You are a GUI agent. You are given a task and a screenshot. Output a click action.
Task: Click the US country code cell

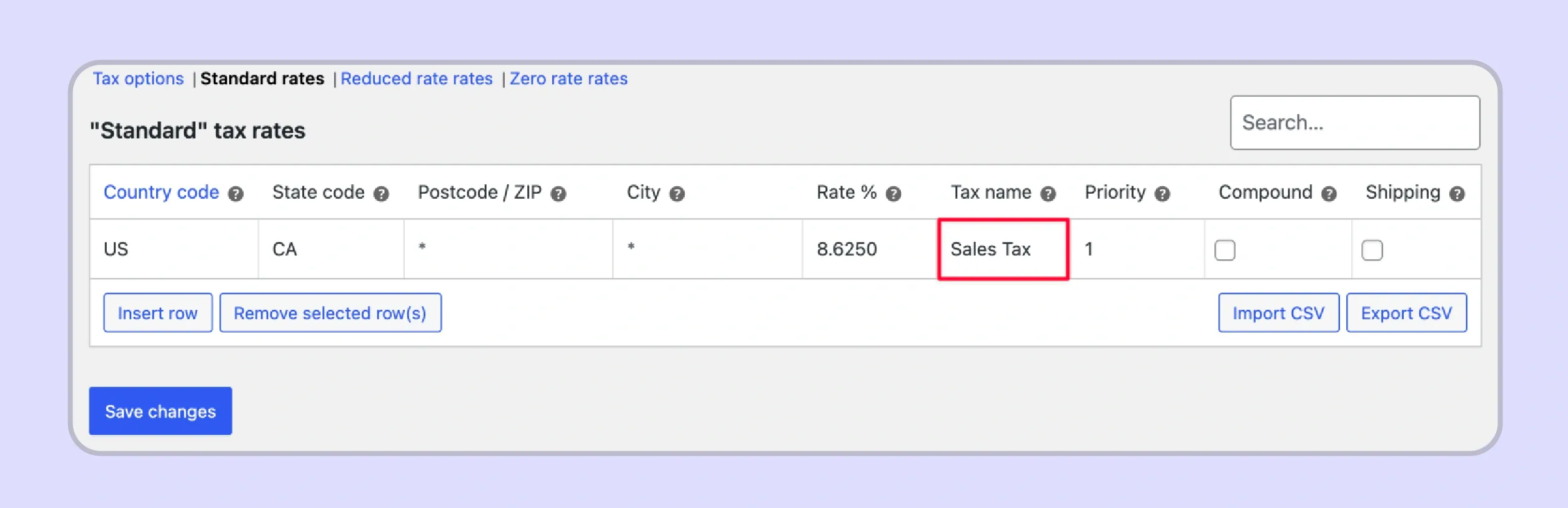pos(174,249)
